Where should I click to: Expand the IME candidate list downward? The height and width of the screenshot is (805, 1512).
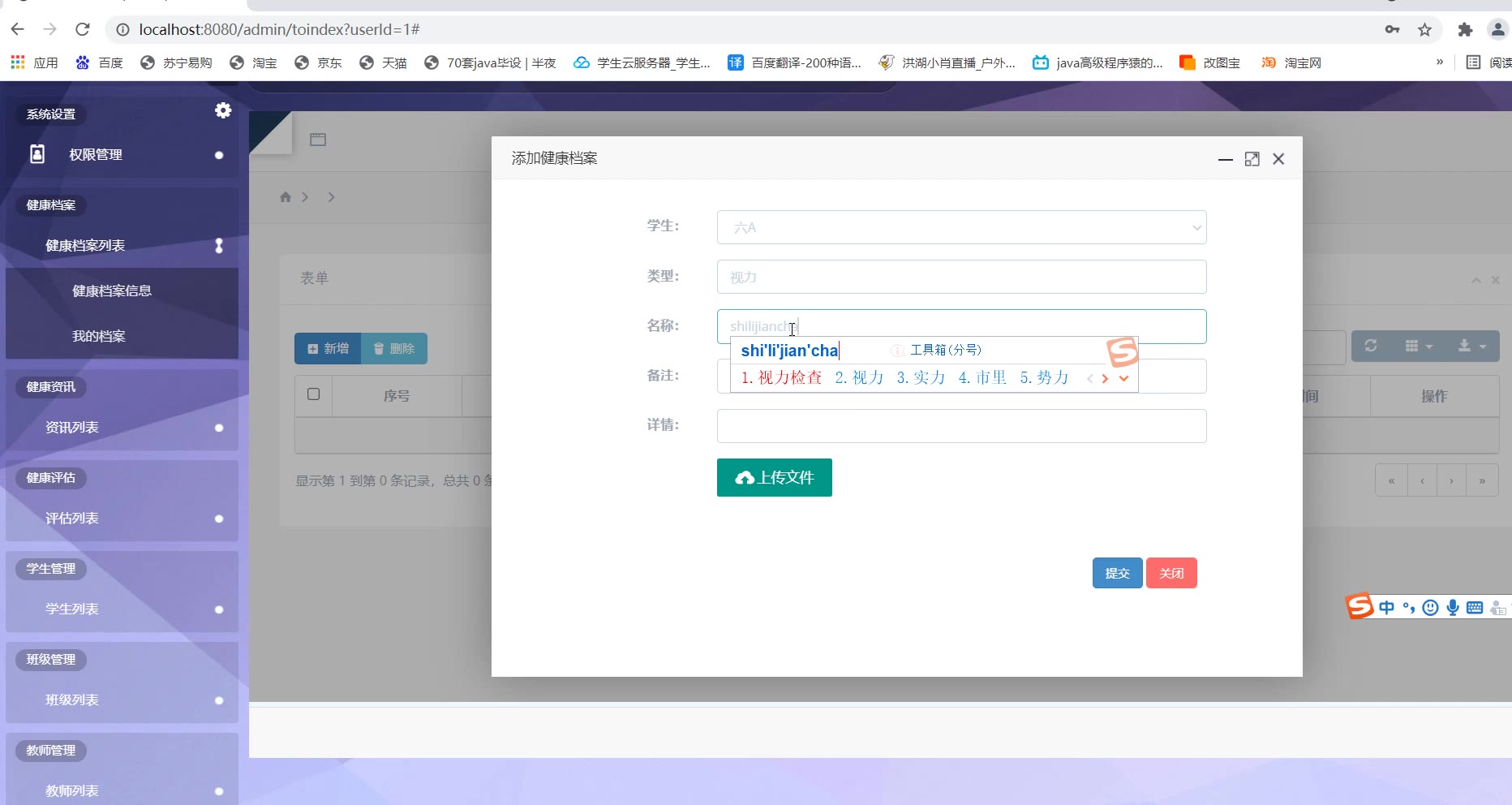[1123, 378]
